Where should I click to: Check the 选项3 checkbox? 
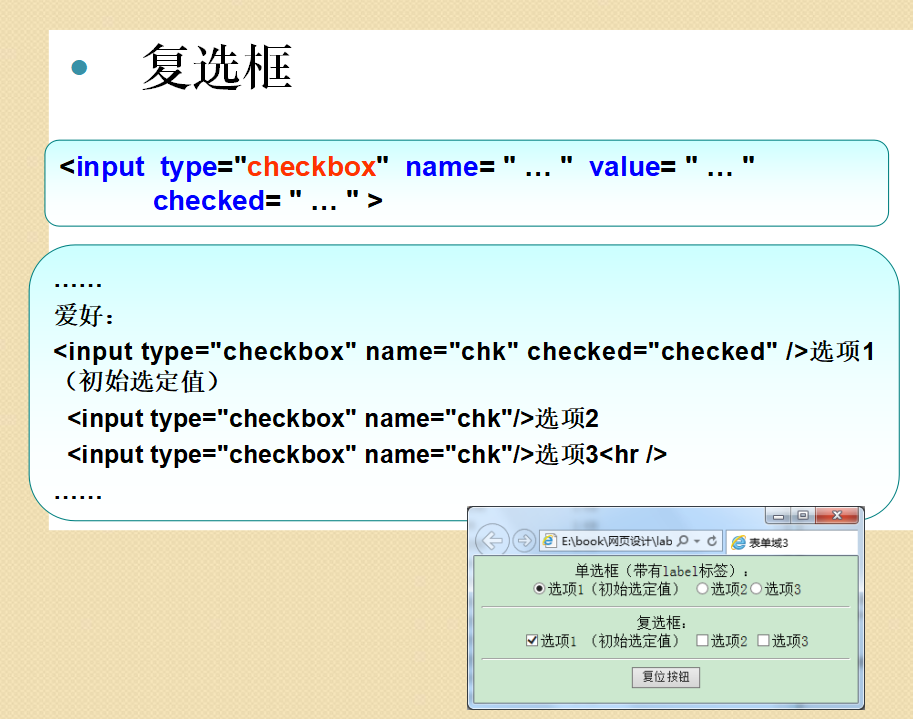click(763, 640)
